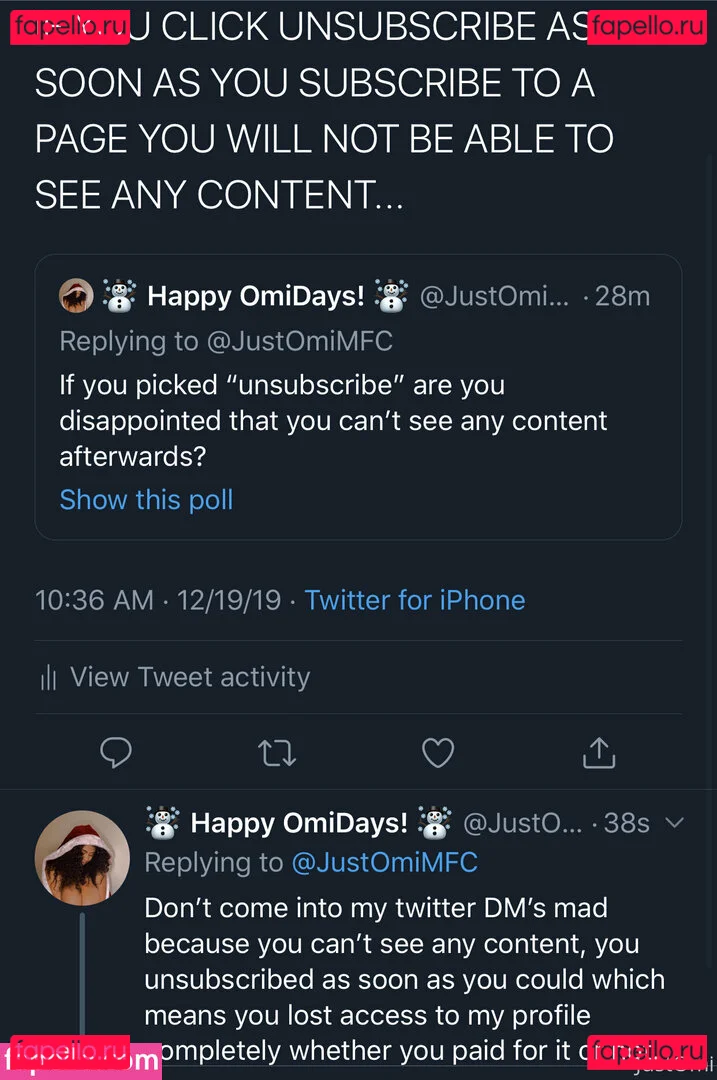
Task: Open the 'Twitter for iPhone' source link
Action: click(x=414, y=600)
